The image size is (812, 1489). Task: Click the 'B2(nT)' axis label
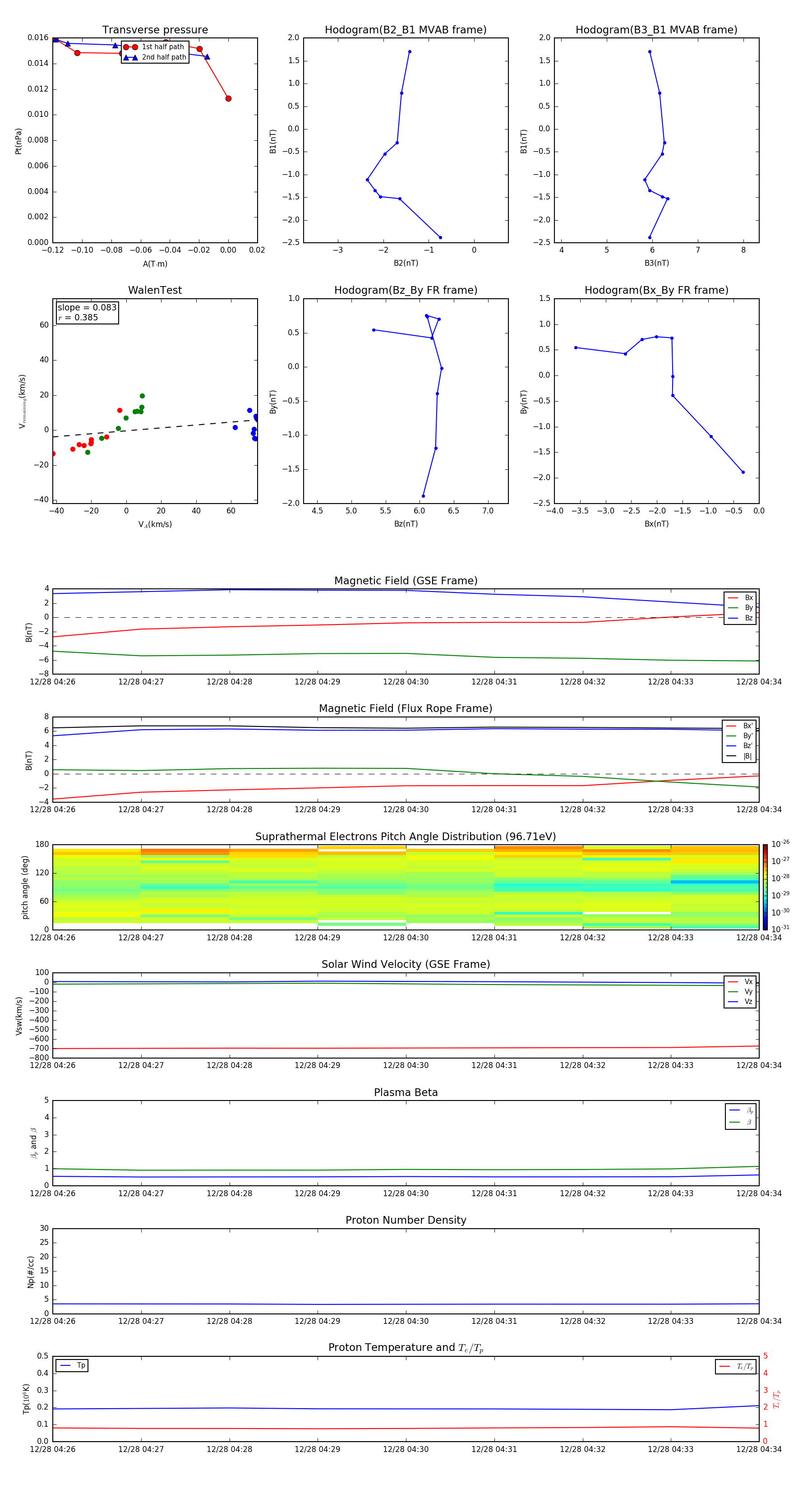406,263
